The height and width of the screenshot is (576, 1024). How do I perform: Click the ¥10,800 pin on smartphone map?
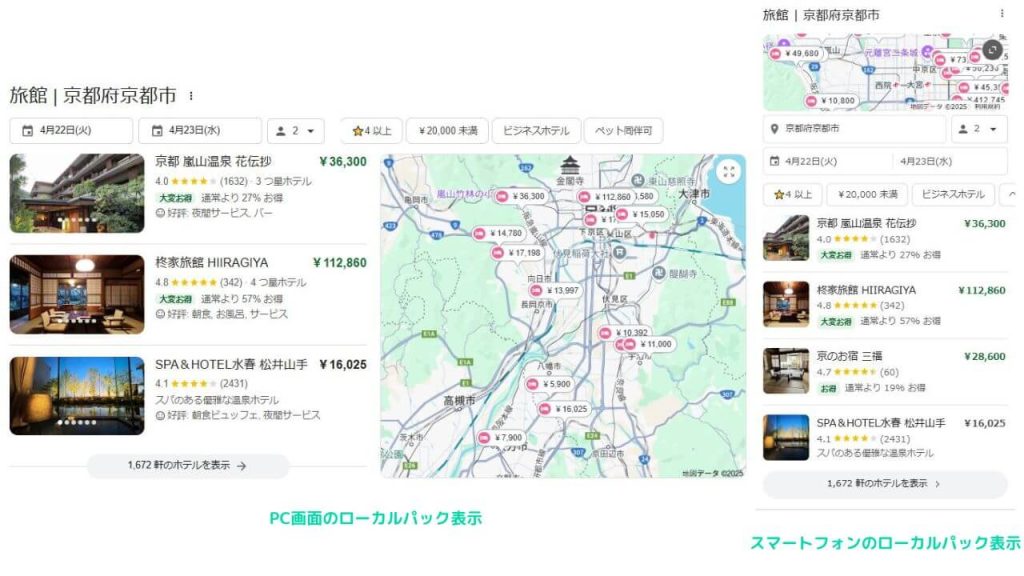(831, 101)
